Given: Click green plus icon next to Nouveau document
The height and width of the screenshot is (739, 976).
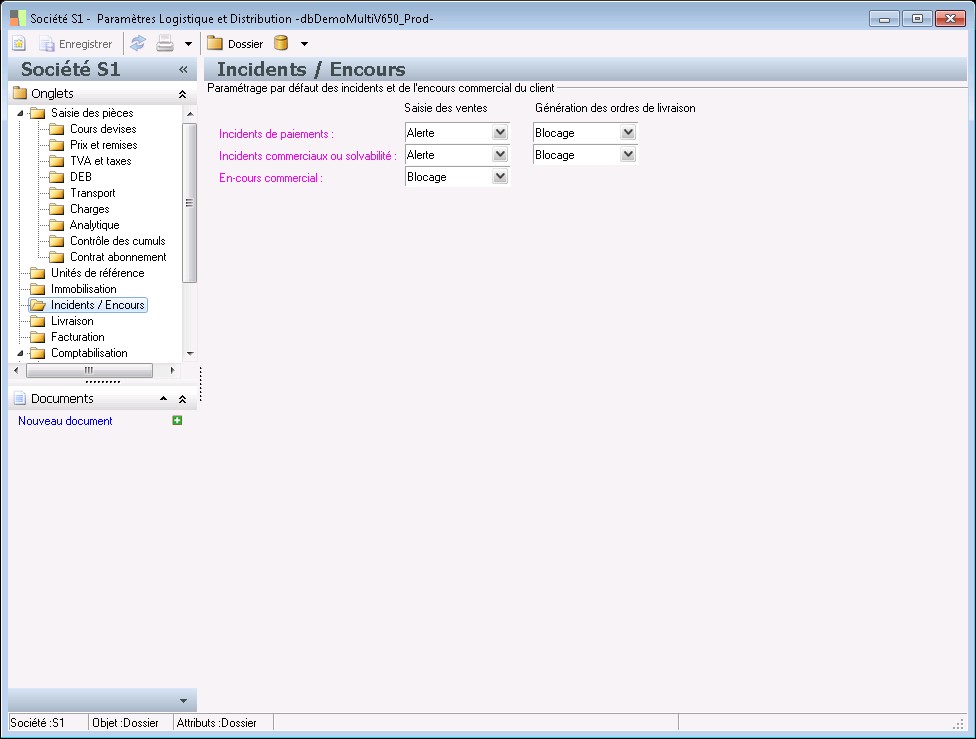Looking at the screenshot, I should pyautogui.click(x=177, y=421).
